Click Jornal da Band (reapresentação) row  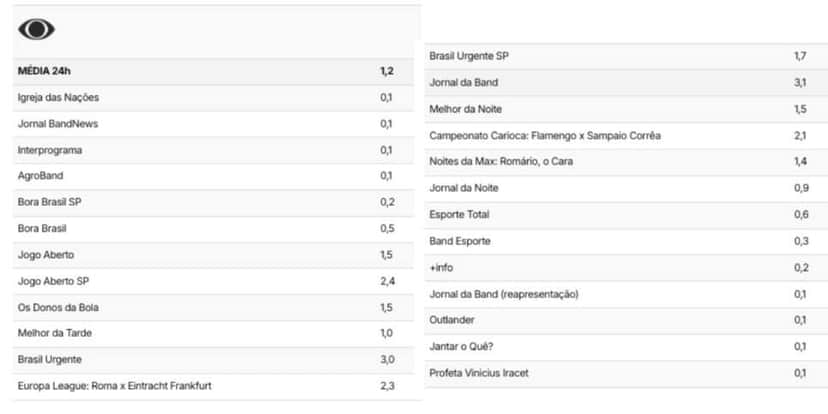pos(626,294)
